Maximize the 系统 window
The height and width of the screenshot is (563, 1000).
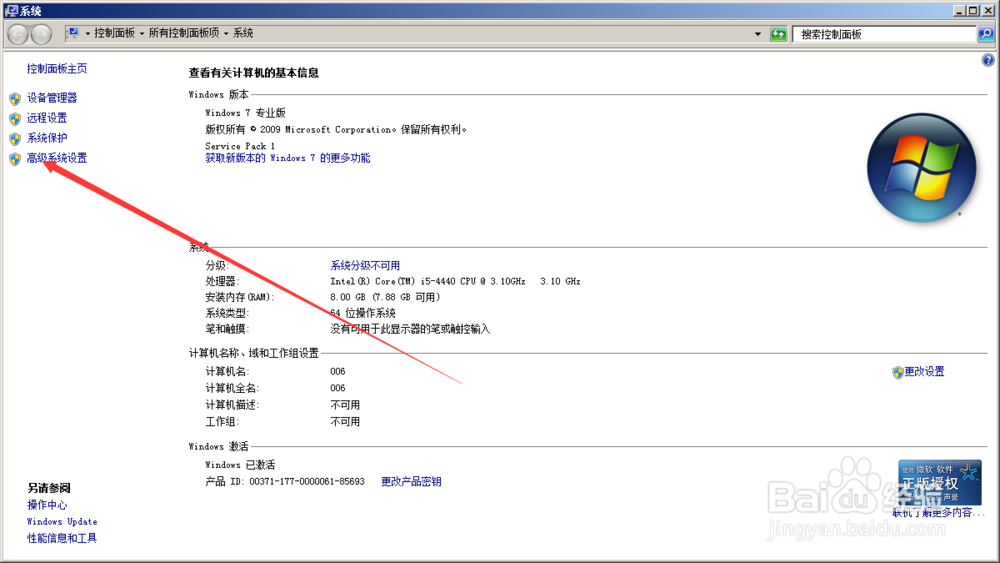tap(973, 10)
